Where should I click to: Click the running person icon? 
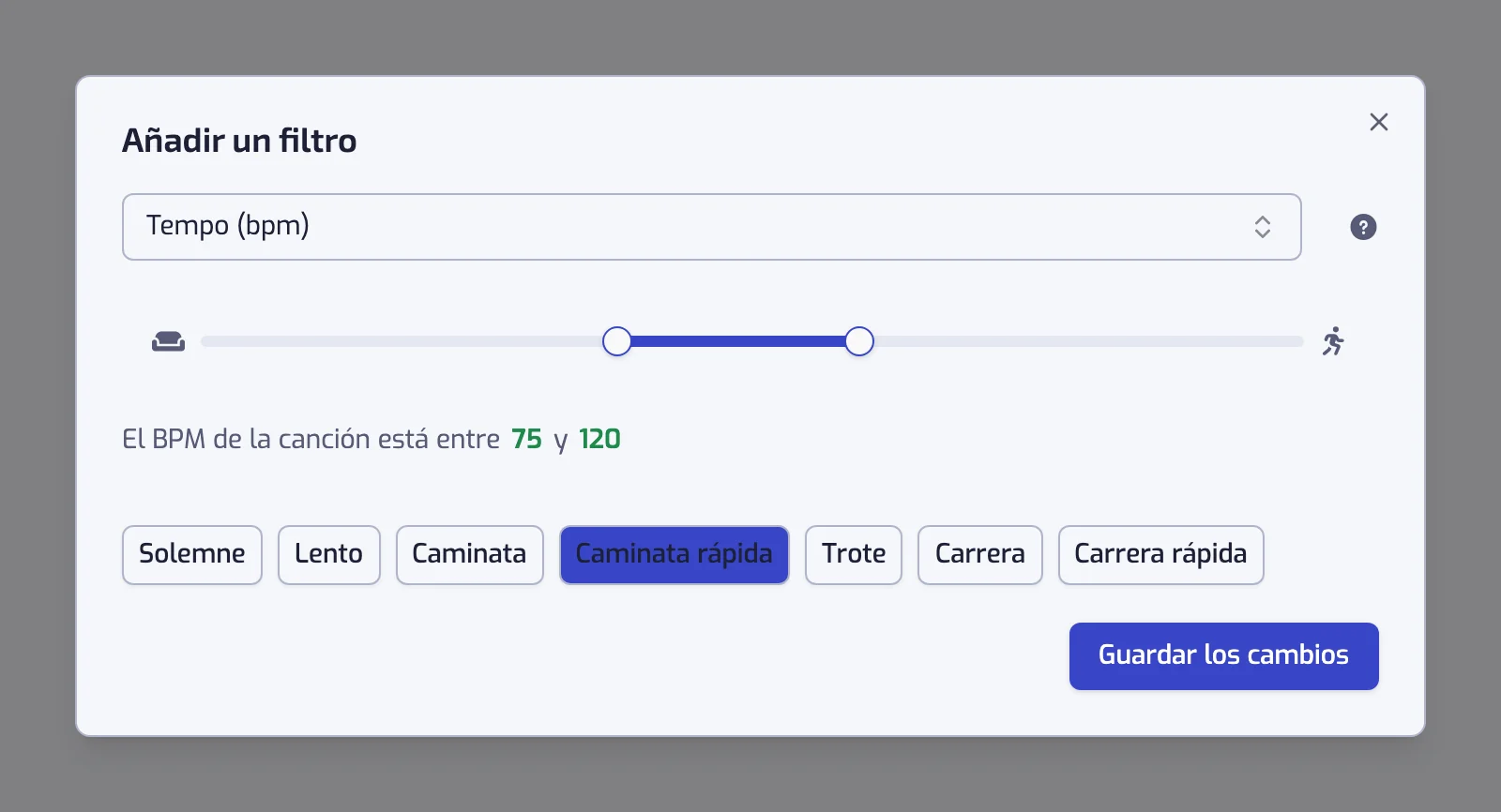click(x=1333, y=341)
